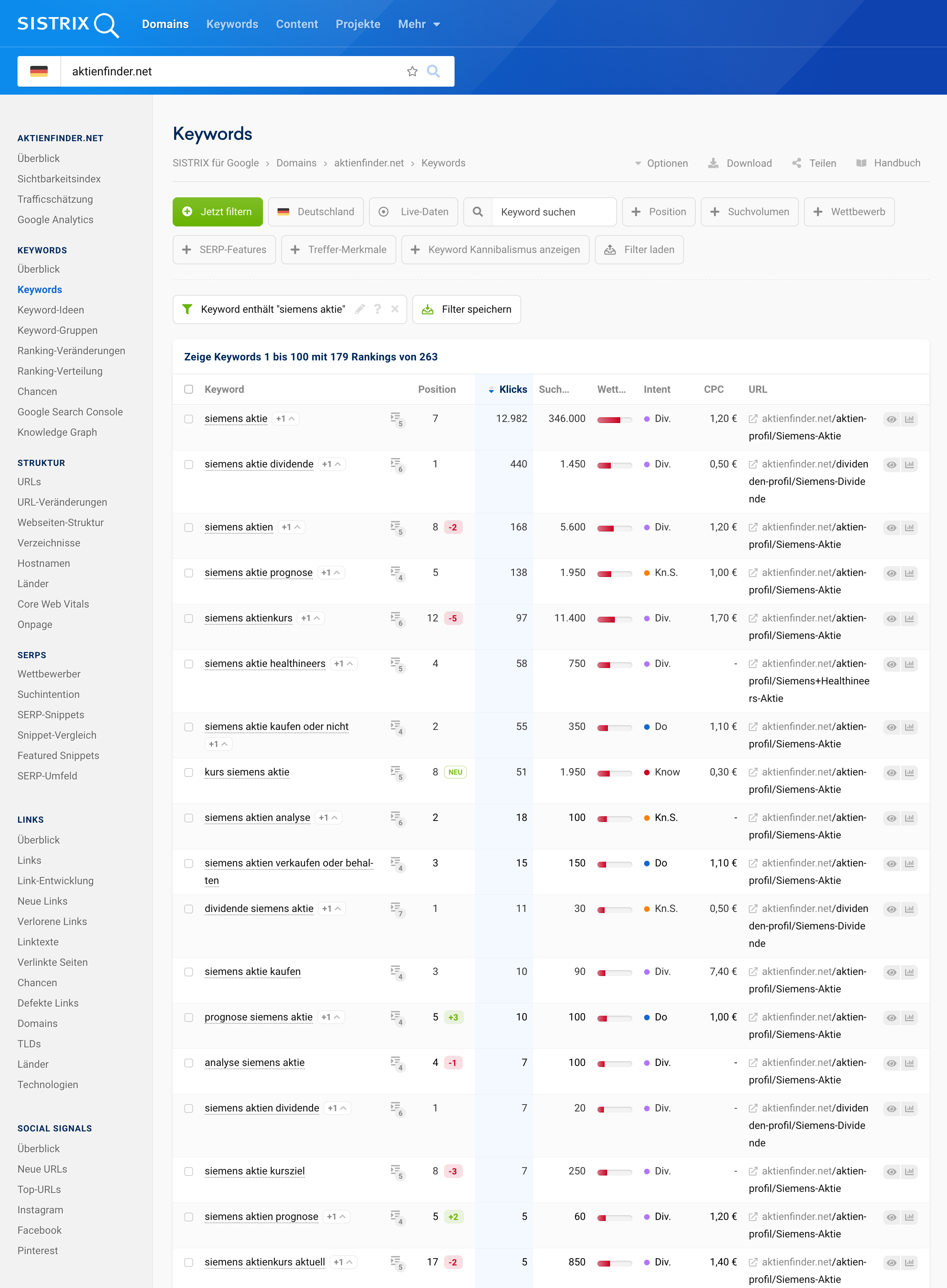Remove the siemens aktie filter
Screen dimensions: 947x1288
395,309
